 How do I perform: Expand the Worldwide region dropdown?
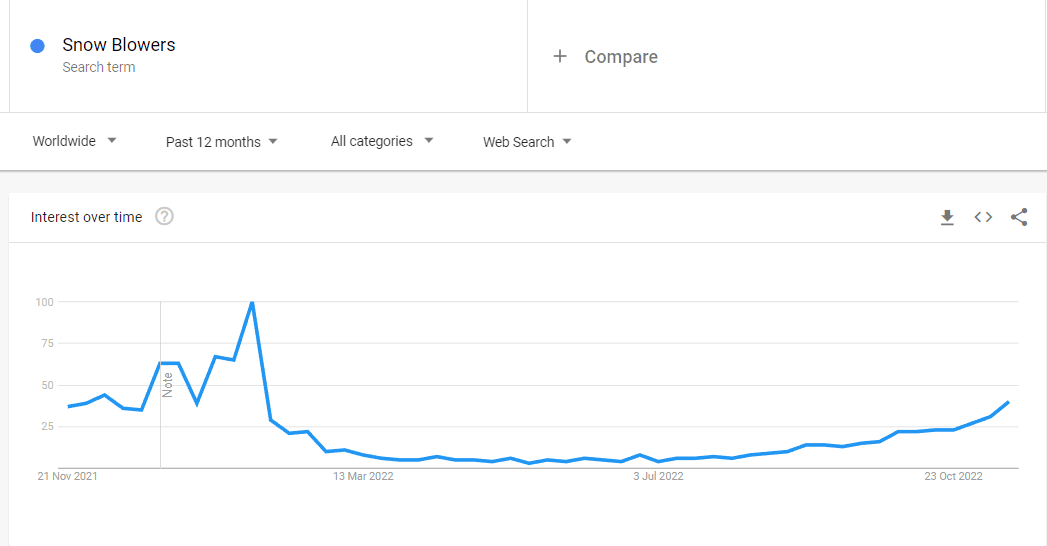click(x=75, y=141)
